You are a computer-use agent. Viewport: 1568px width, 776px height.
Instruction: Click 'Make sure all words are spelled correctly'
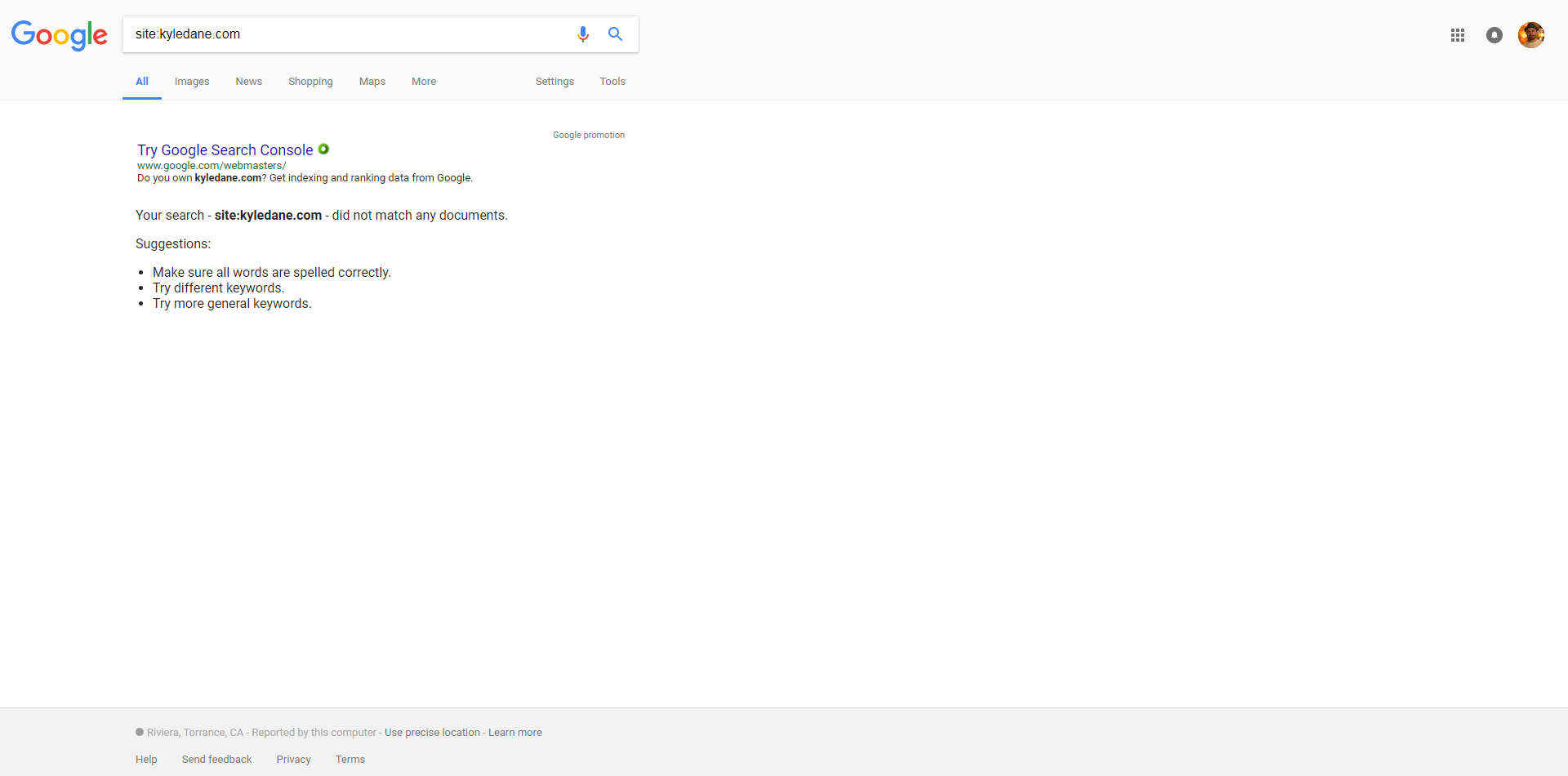point(272,273)
